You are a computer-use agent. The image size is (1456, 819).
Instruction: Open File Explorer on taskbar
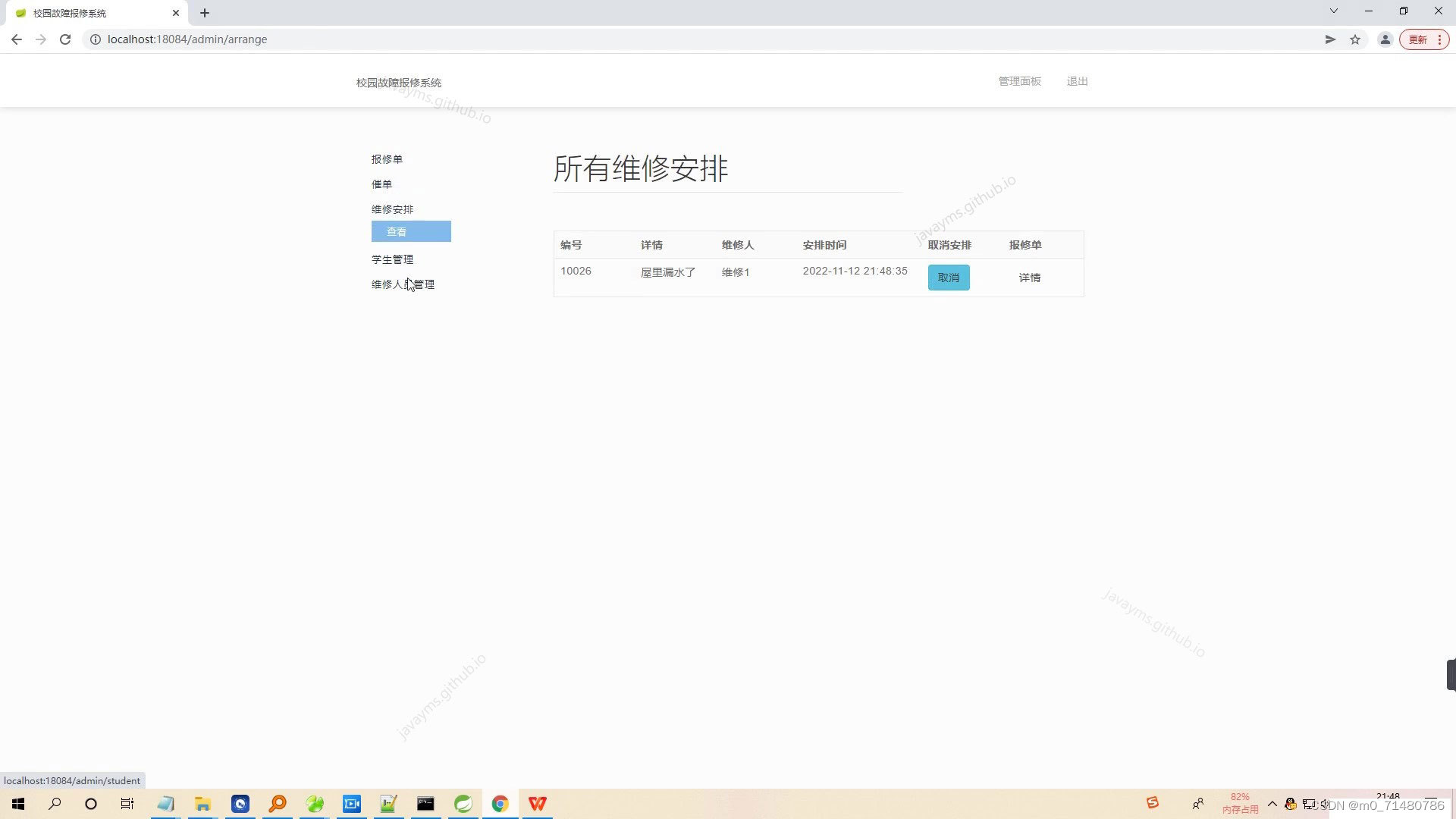pos(202,804)
